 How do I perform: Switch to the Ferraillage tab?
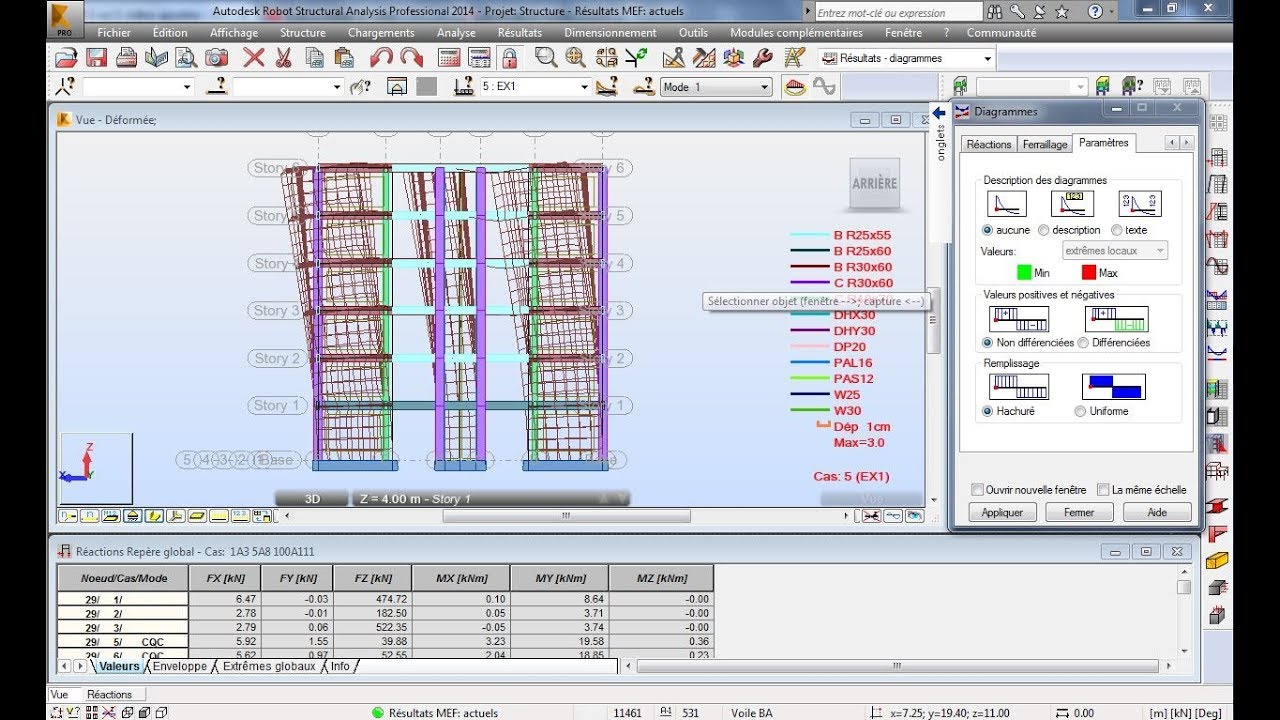point(1045,144)
